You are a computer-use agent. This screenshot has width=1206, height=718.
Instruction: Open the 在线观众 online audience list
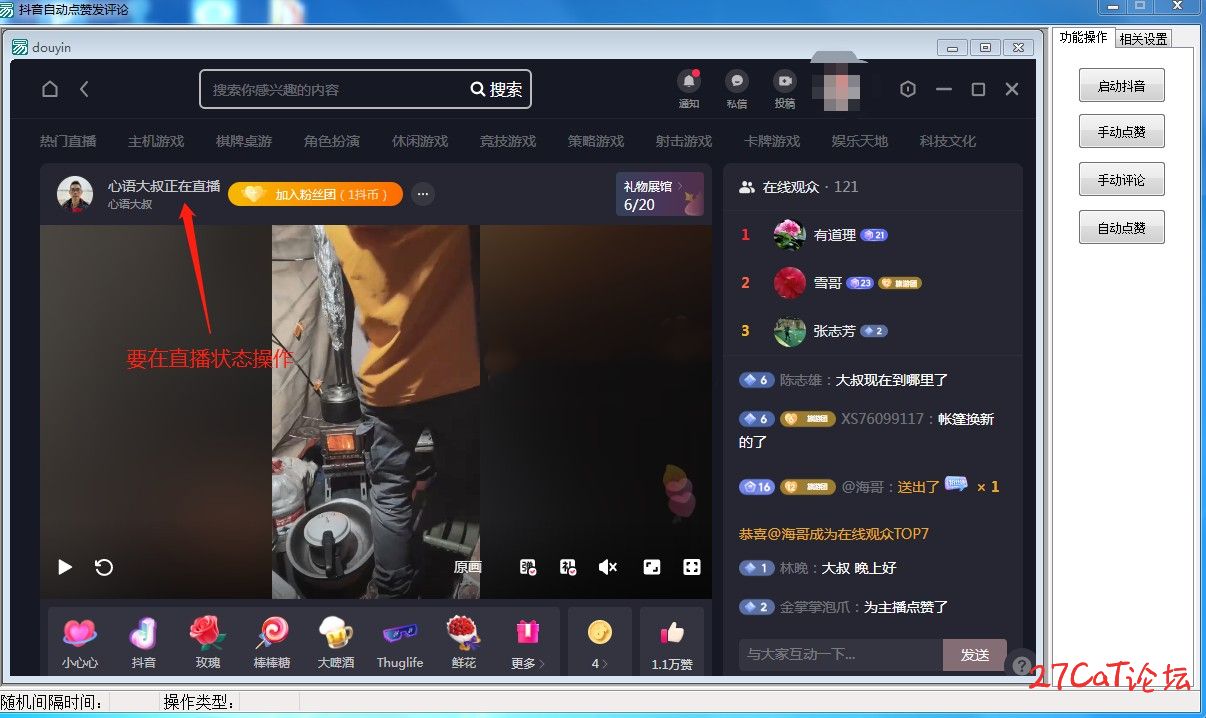click(x=799, y=187)
